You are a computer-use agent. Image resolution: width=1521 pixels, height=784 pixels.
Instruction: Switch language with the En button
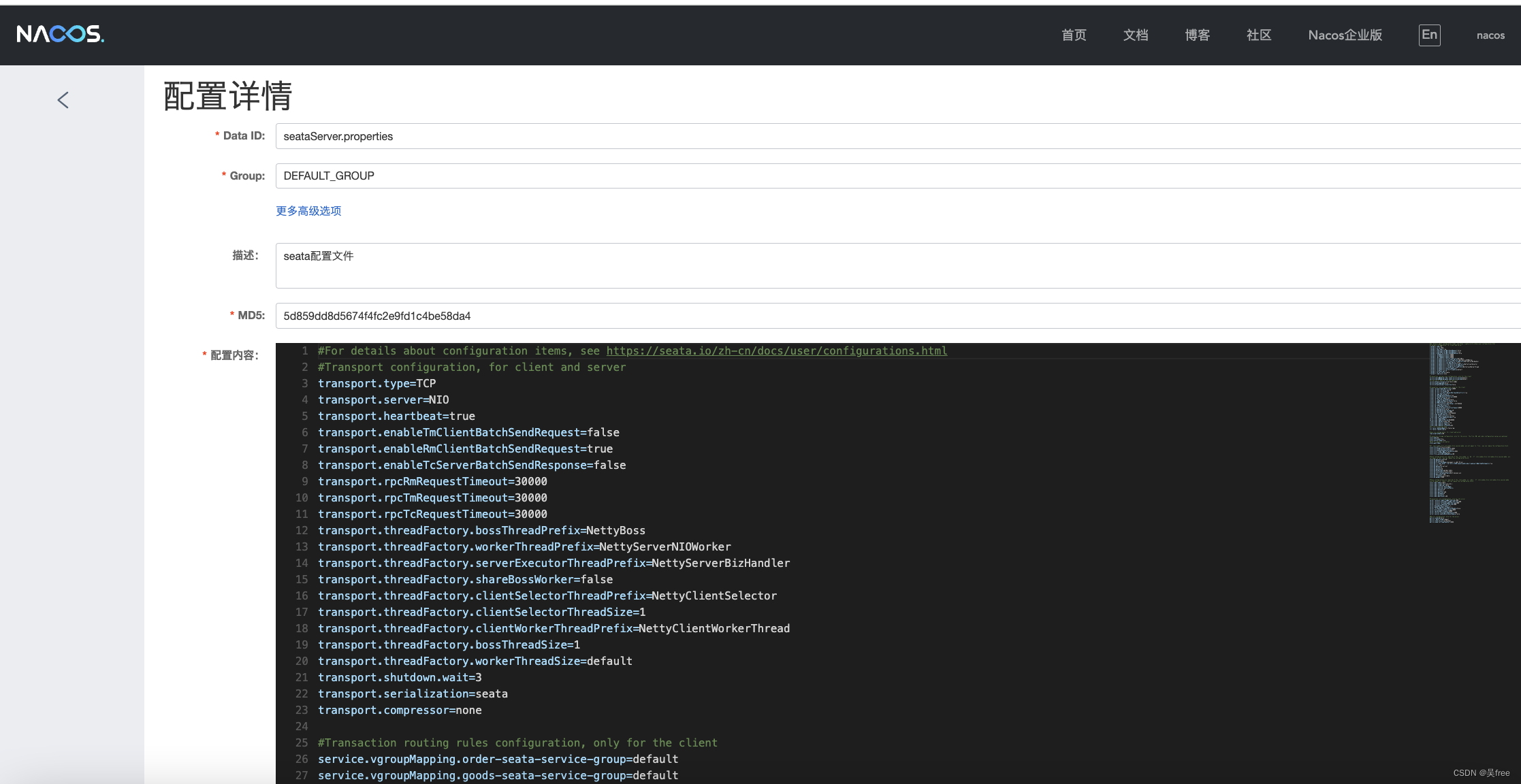coord(1429,35)
